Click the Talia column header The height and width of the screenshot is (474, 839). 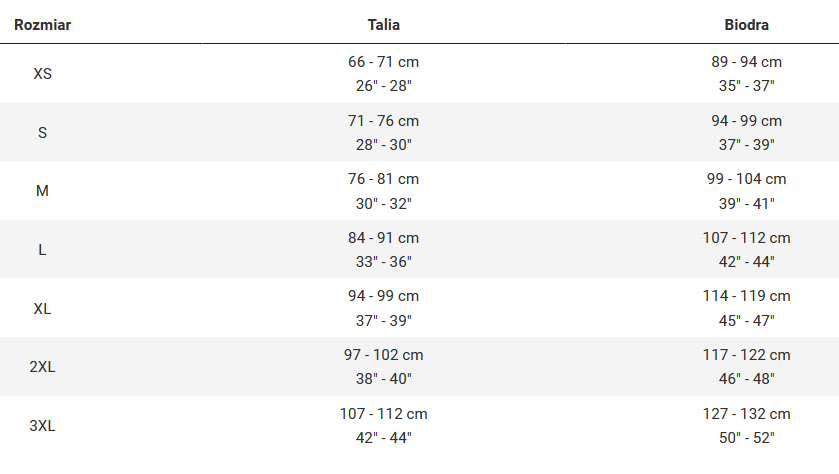pyautogui.click(x=383, y=24)
